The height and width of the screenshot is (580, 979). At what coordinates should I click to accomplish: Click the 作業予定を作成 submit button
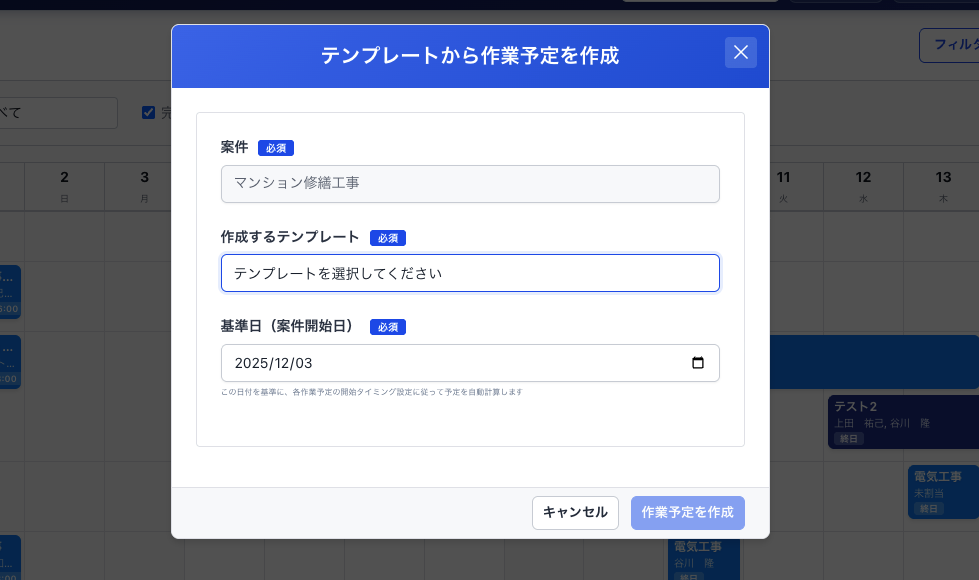tap(688, 512)
